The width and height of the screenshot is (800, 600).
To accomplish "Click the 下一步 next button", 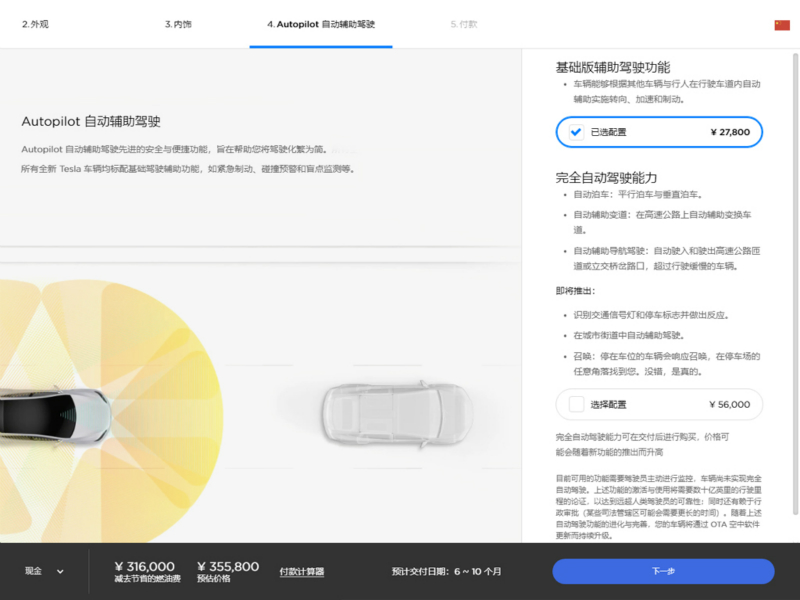I will [663, 571].
